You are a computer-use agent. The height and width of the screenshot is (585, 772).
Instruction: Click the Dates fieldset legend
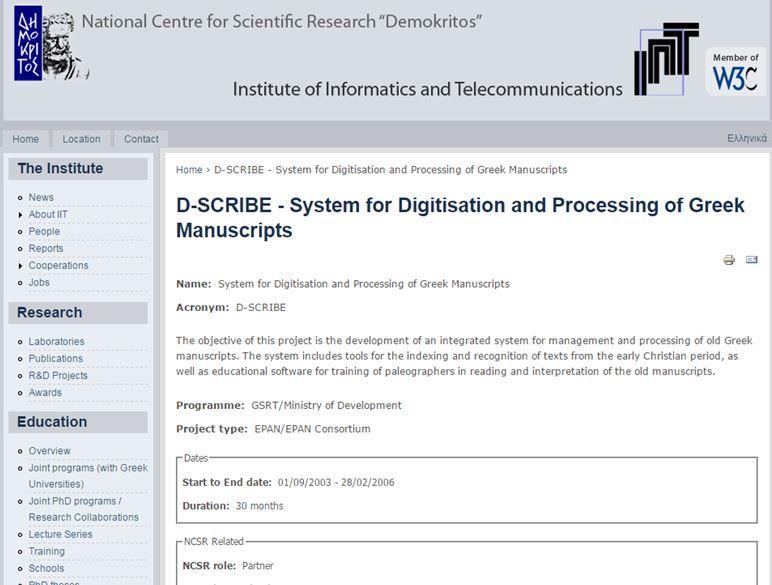[x=196, y=458]
